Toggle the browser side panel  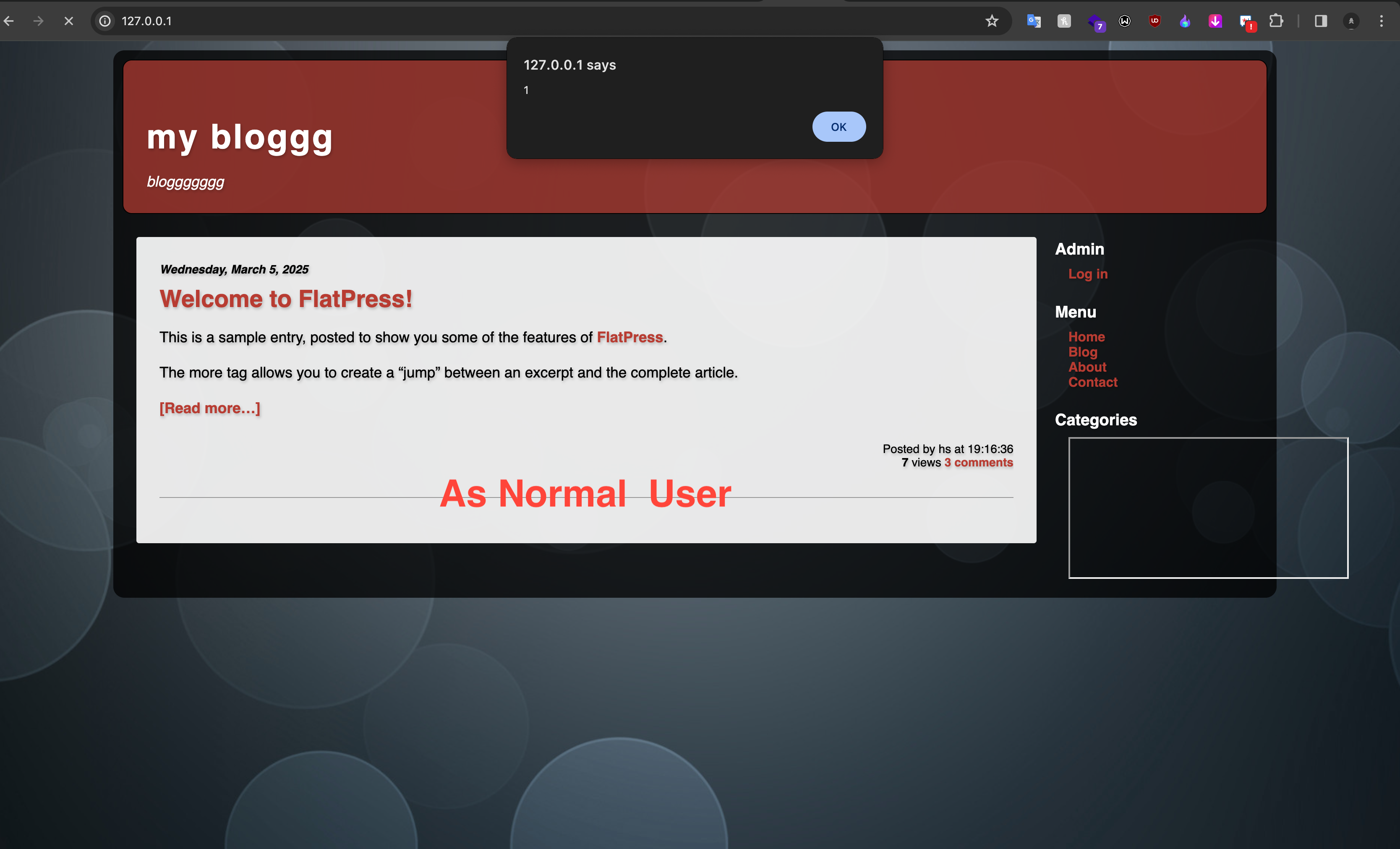coord(1320,21)
